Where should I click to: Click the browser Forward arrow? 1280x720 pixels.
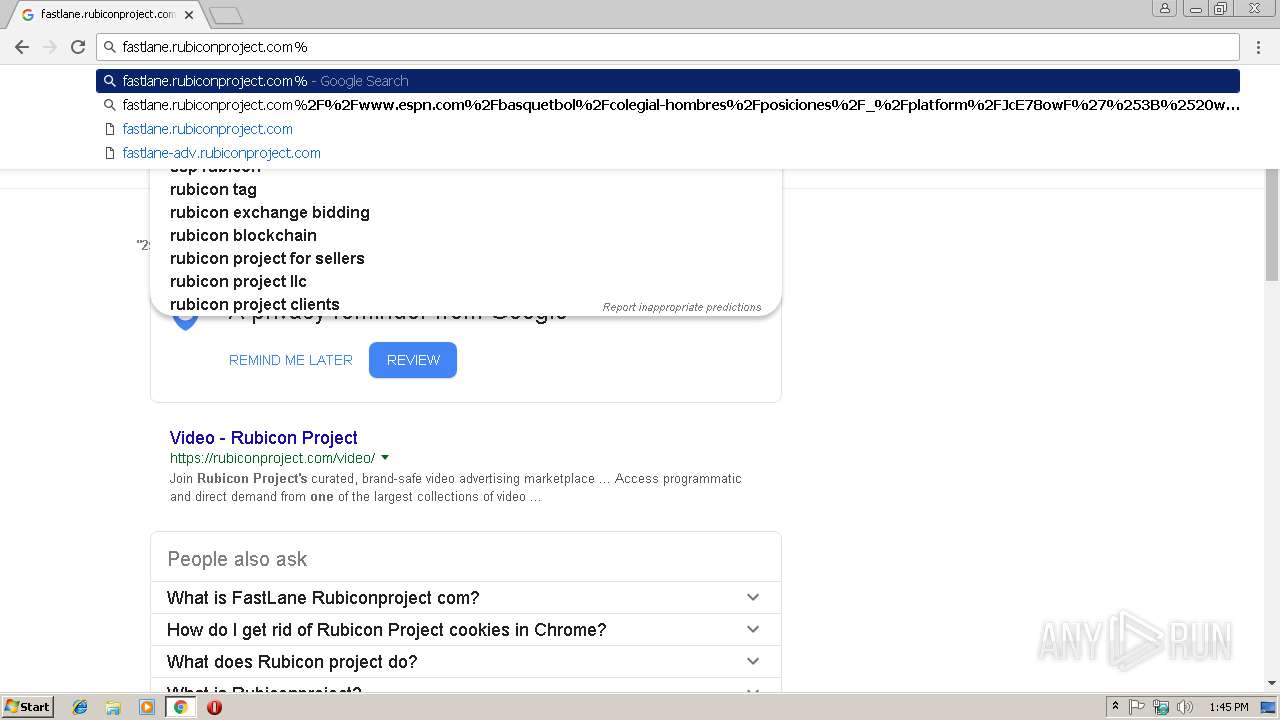pyautogui.click(x=50, y=47)
